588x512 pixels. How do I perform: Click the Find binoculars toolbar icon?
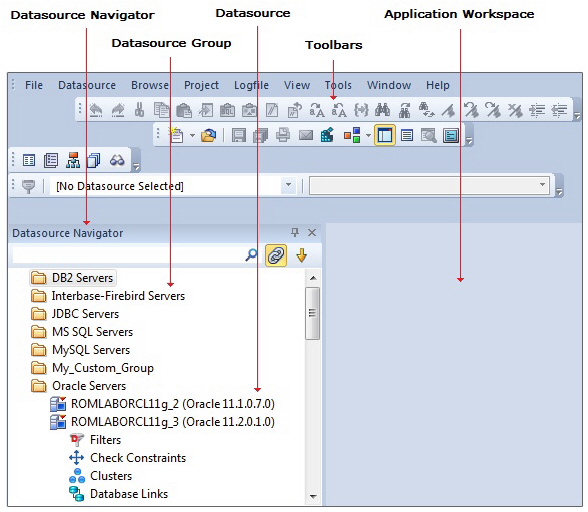click(382, 110)
